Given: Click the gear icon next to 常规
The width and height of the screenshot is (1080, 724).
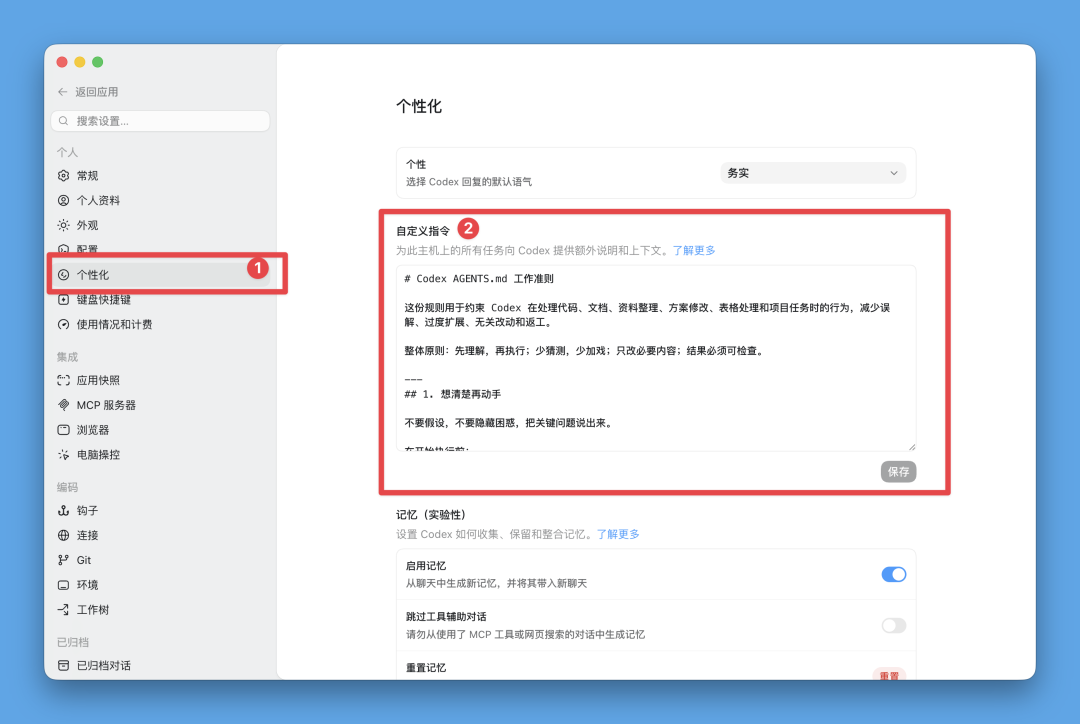Looking at the screenshot, I should click(63, 176).
